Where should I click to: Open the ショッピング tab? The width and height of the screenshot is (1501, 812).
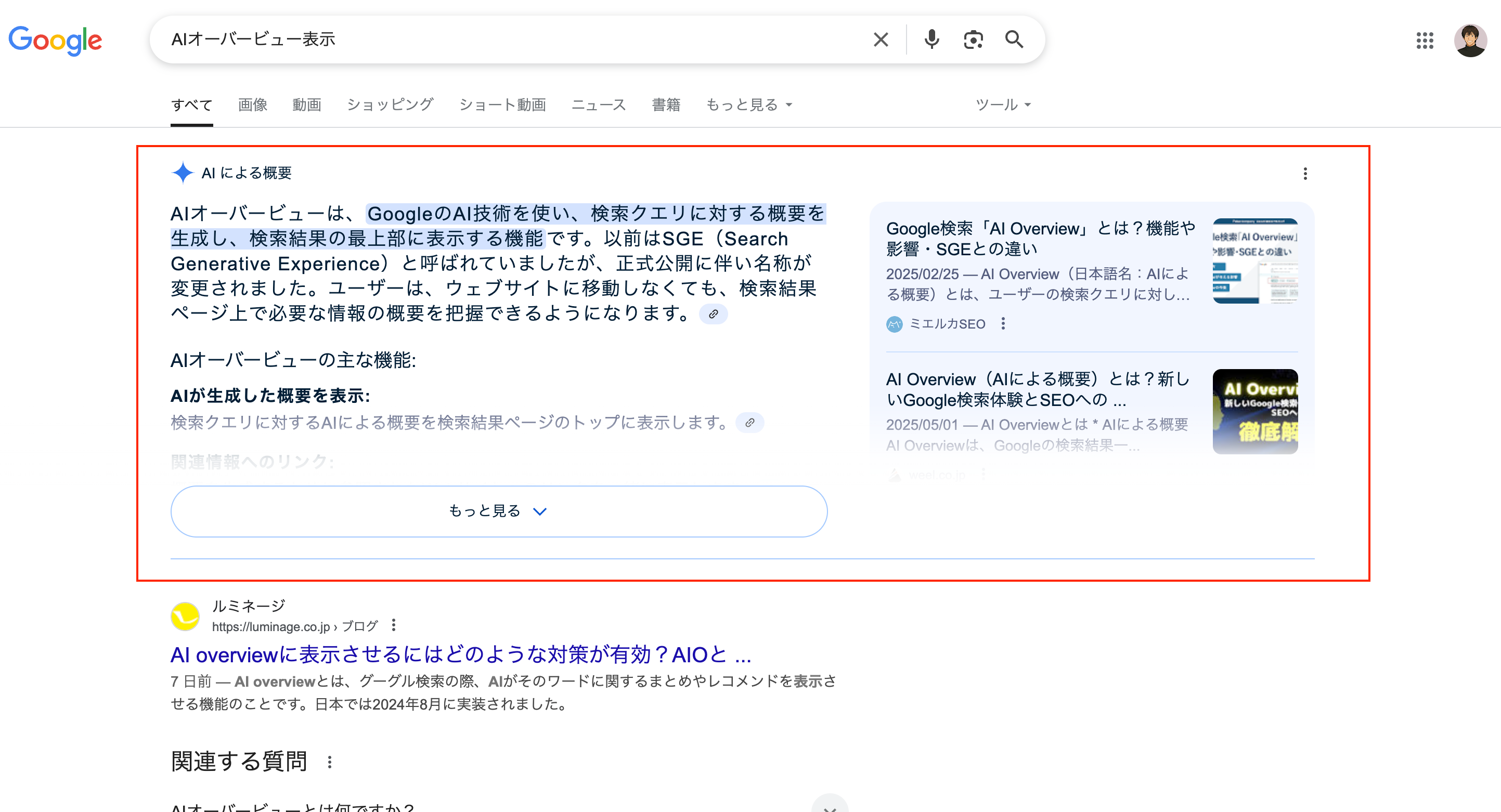(x=391, y=105)
